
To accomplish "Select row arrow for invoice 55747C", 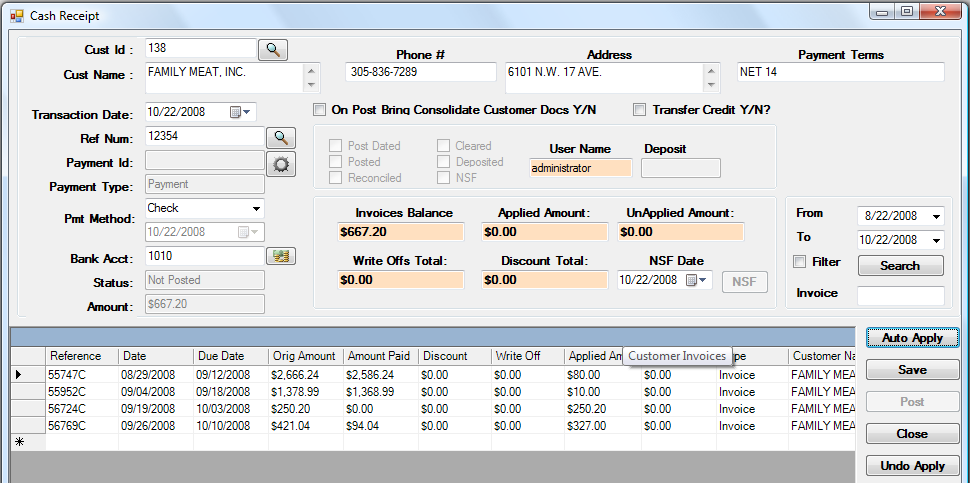I will [x=19, y=375].
